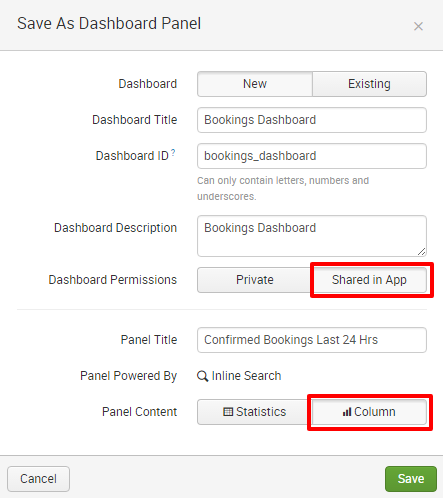Click the Panel Title input box

click(312, 340)
